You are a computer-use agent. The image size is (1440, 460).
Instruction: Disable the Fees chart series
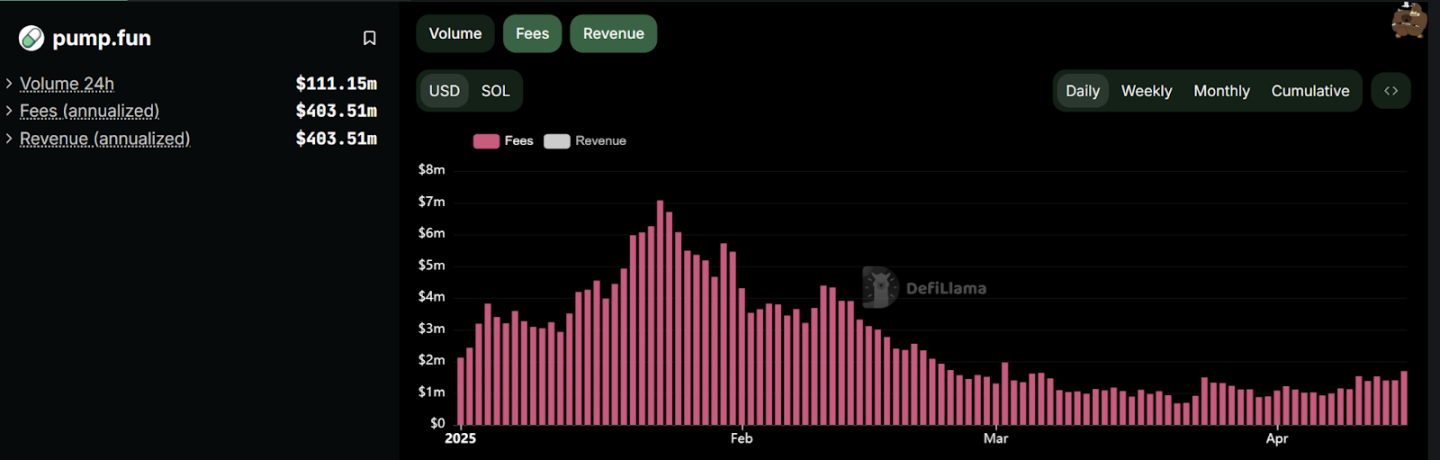click(x=532, y=33)
